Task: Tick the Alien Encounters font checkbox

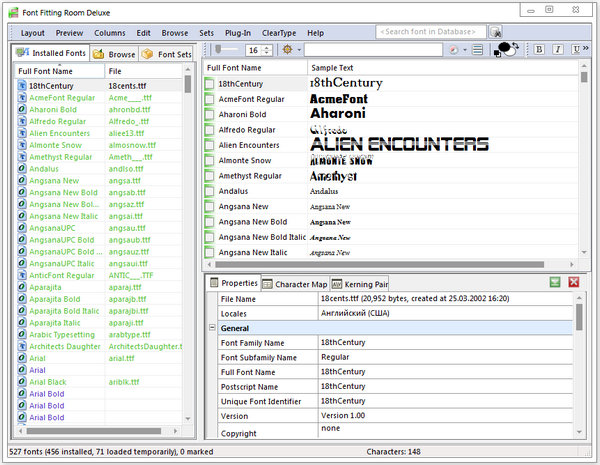Action: point(210,145)
